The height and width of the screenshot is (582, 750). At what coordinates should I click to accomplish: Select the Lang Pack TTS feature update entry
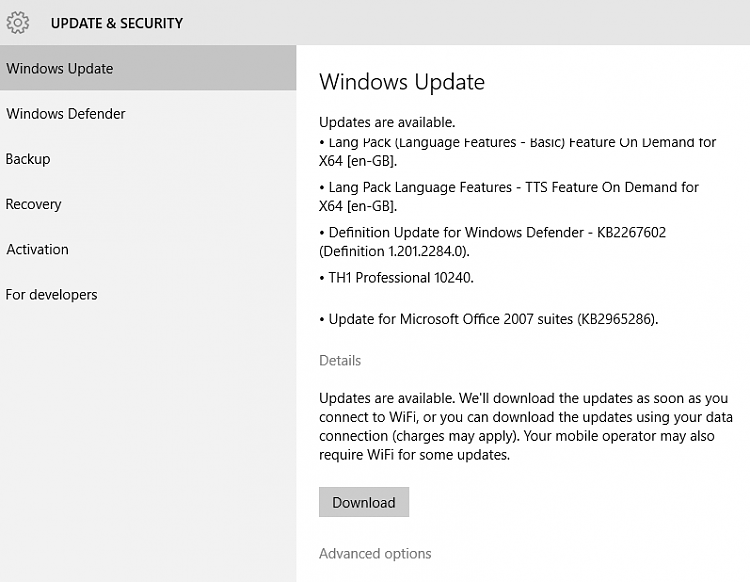point(509,196)
